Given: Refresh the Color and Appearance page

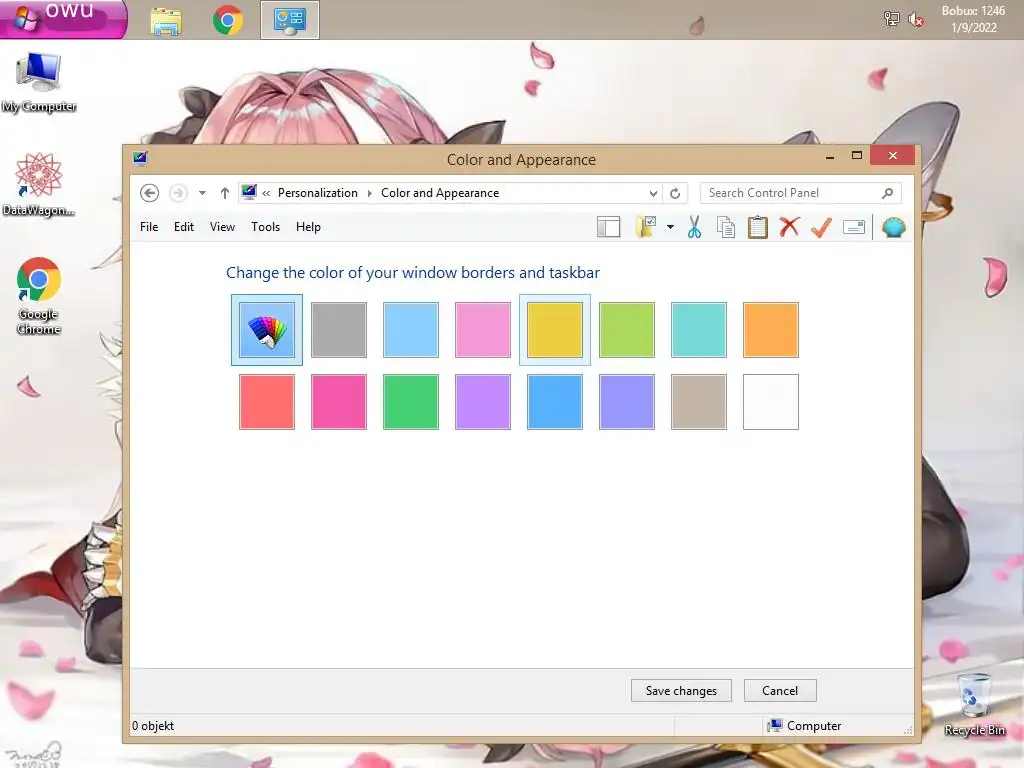Looking at the screenshot, I should click(675, 193).
